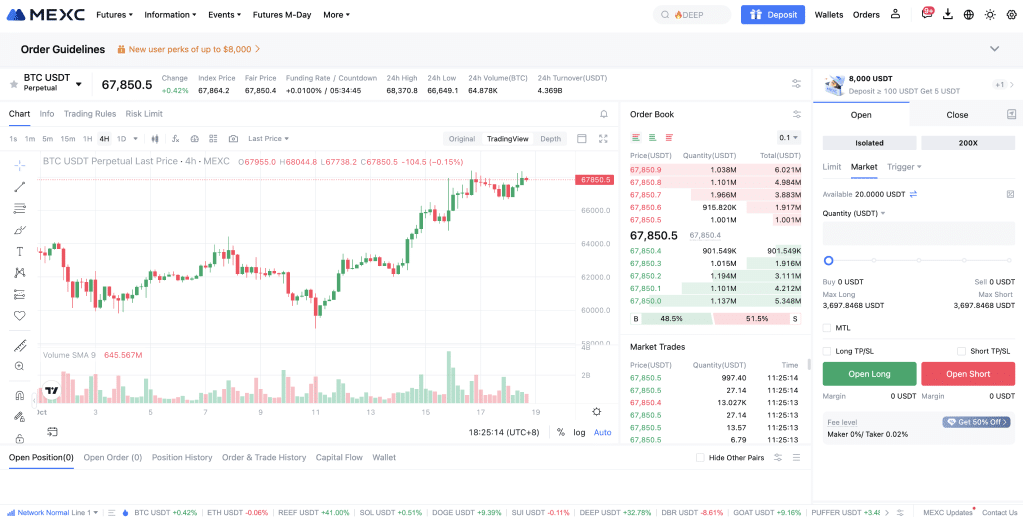Toggle log scale on chart

pyautogui.click(x=579, y=432)
